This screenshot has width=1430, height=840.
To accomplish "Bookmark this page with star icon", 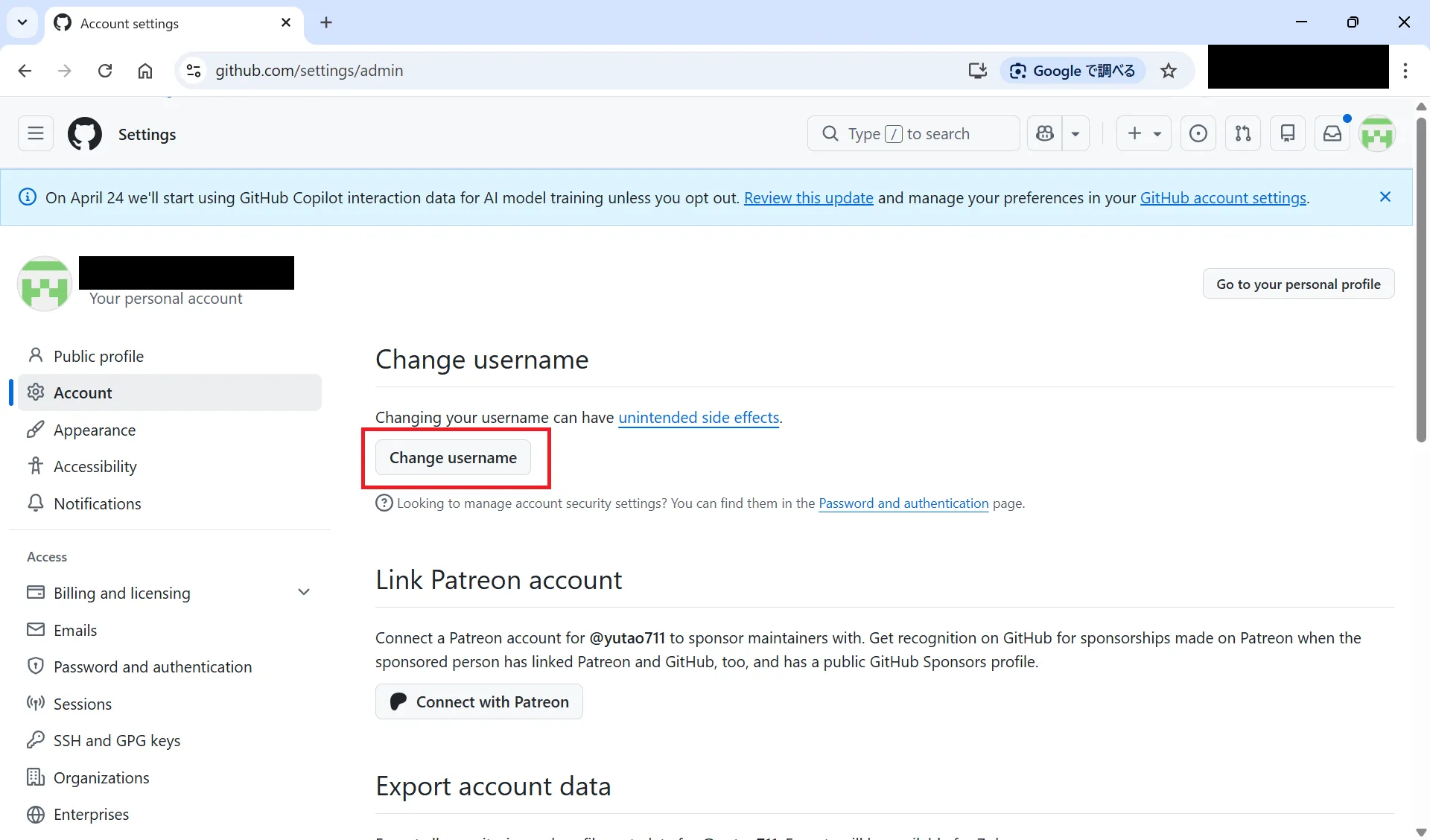I will (x=1169, y=71).
